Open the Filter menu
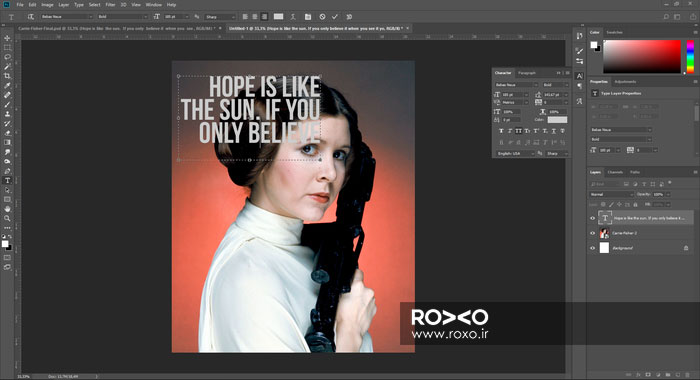 (x=110, y=4)
